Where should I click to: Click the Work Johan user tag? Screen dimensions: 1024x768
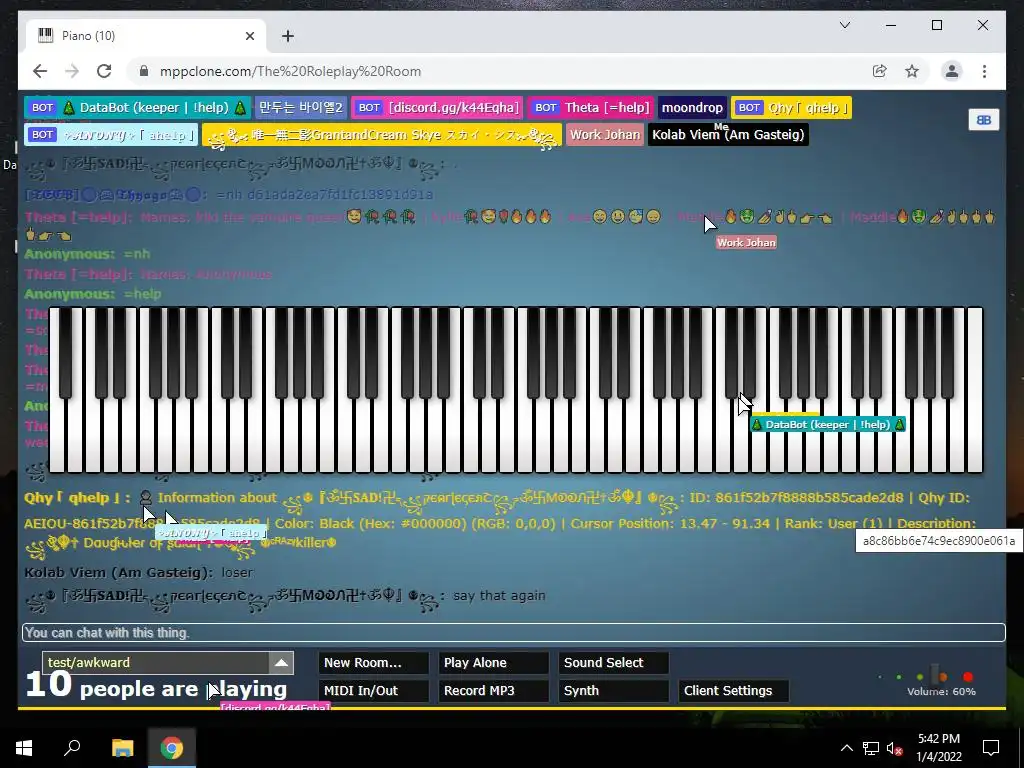pyautogui.click(x=605, y=135)
